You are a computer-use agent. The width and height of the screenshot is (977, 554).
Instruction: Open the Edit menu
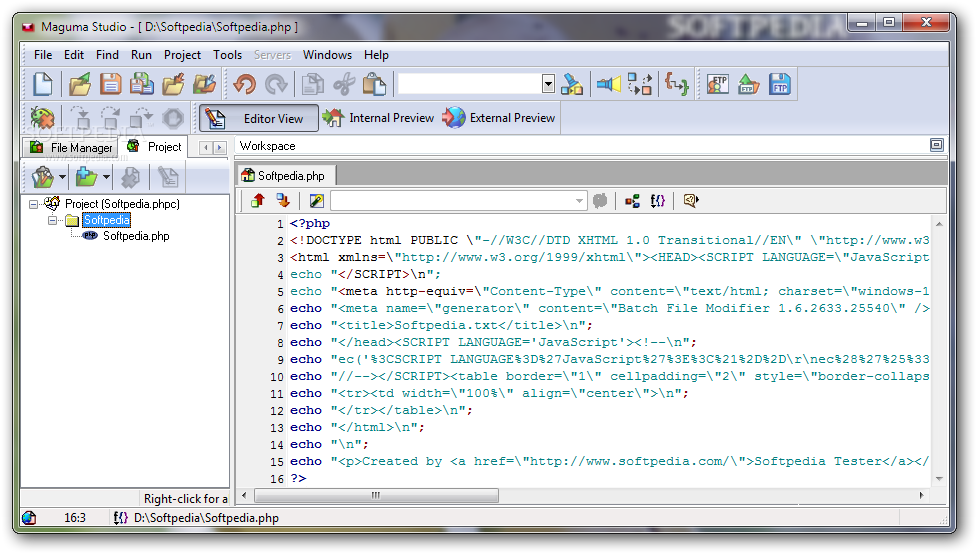[74, 55]
